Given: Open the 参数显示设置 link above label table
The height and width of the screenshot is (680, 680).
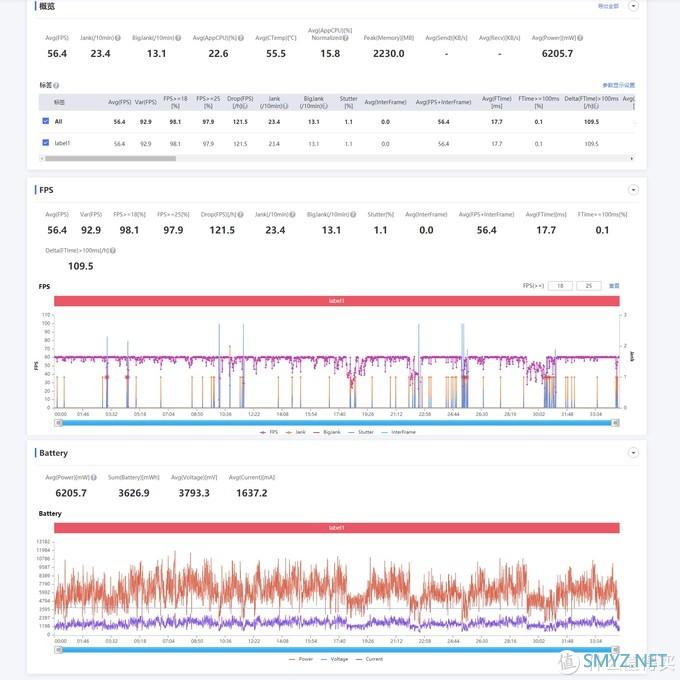Looking at the screenshot, I should coord(618,85).
